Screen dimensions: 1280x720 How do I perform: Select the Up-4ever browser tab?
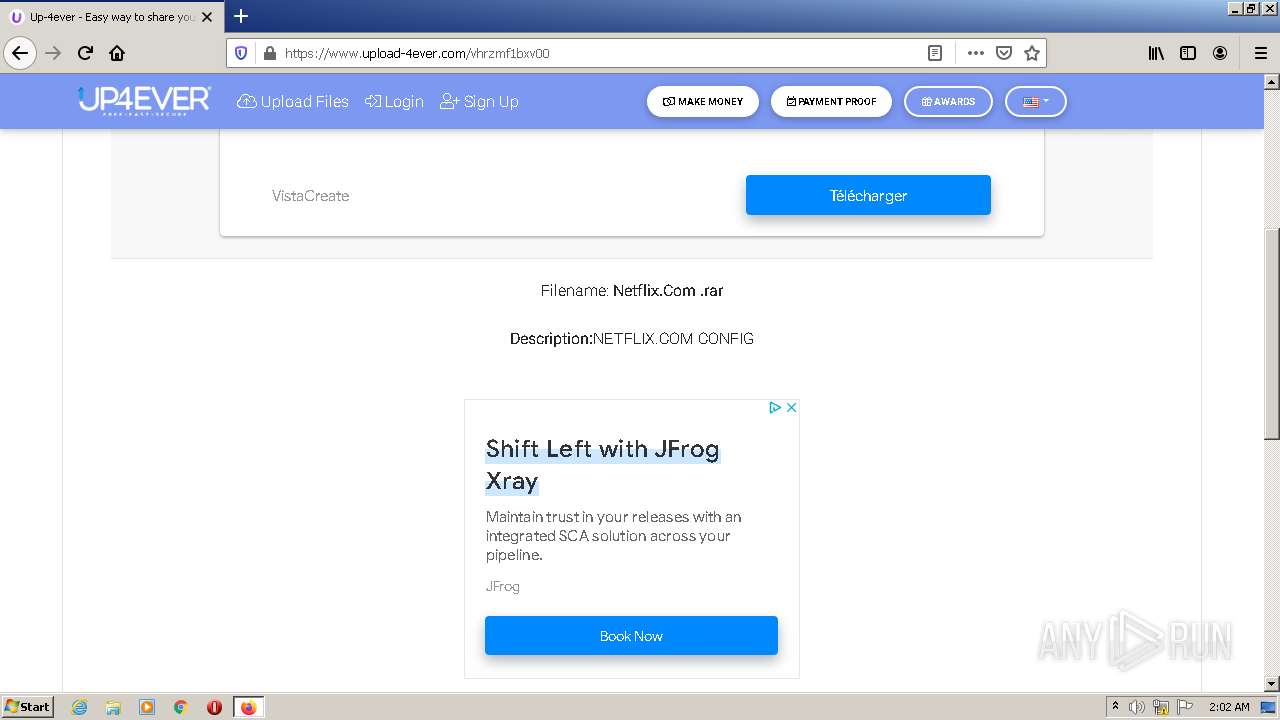(111, 17)
